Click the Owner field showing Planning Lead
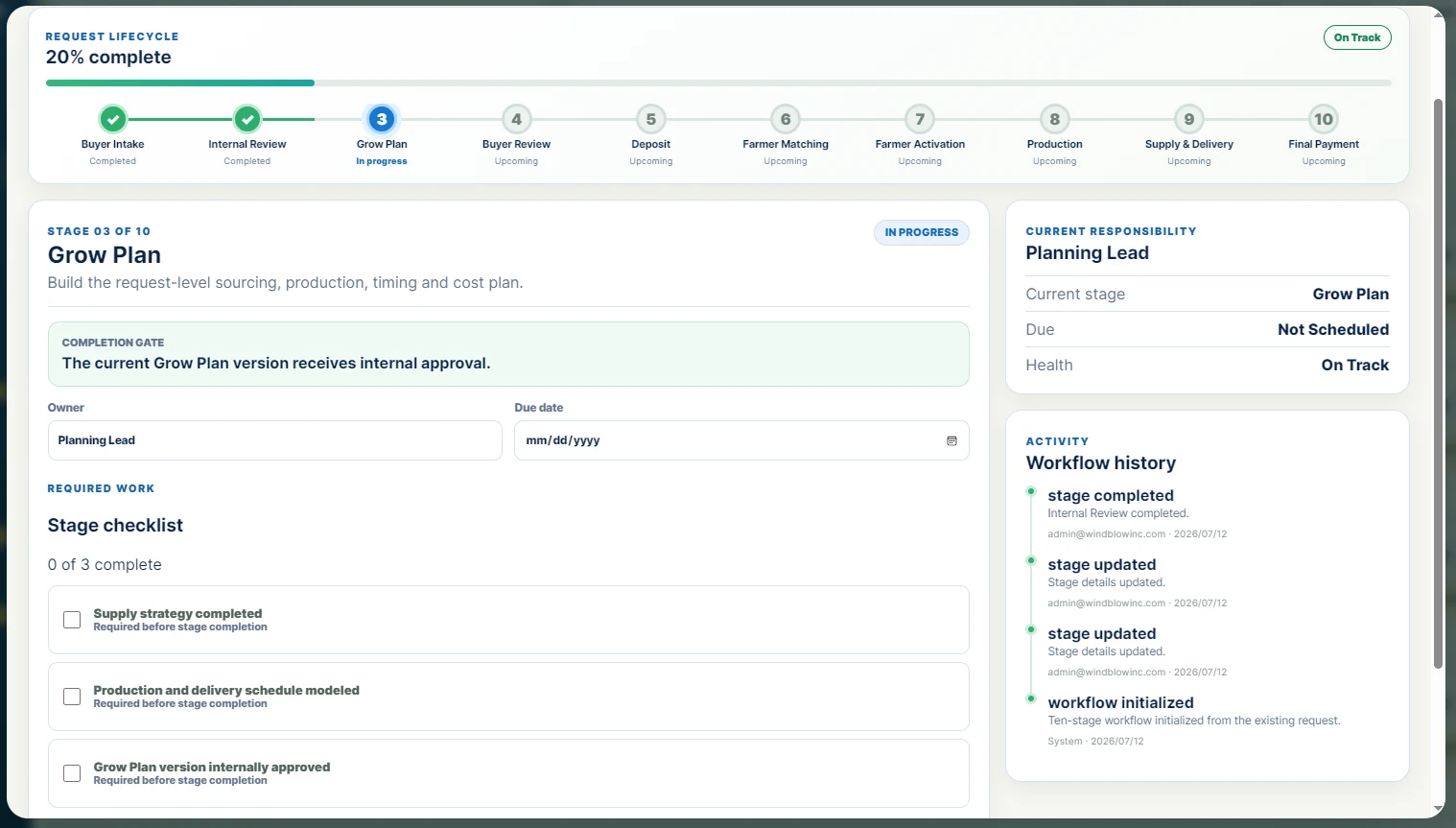Viewport: 1456px width, 828px height. (275, 440)
